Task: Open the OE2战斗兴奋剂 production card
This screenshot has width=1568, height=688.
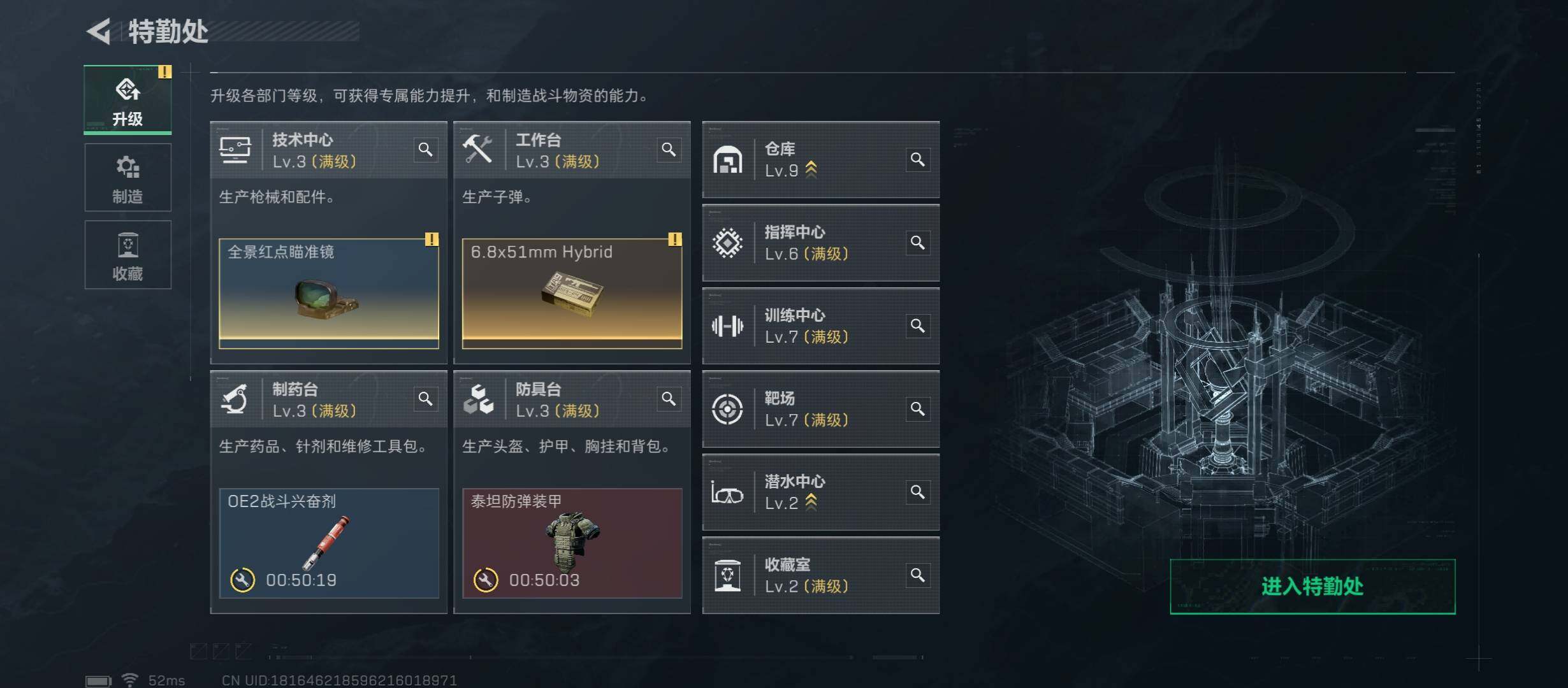Action: click(329, 543)
